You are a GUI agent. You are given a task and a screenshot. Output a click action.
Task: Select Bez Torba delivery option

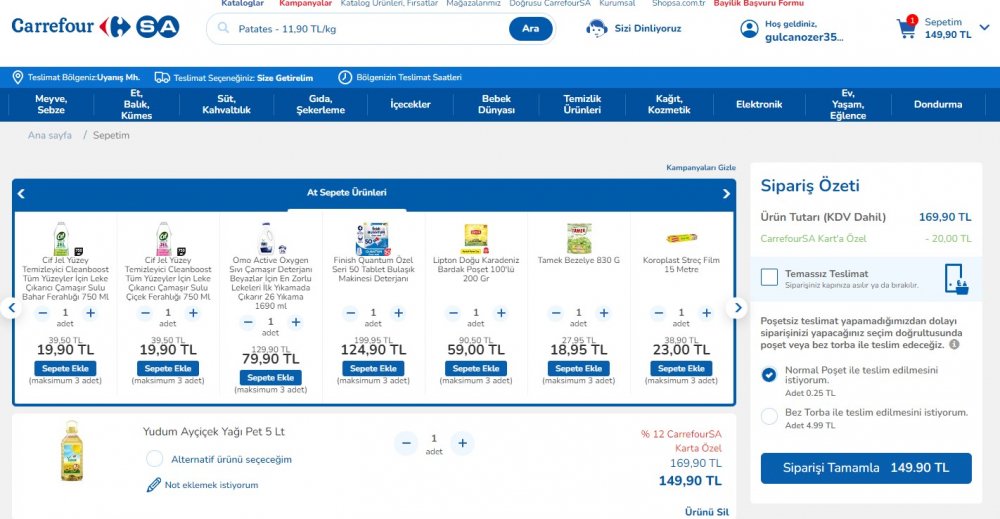tap(769, 416)
